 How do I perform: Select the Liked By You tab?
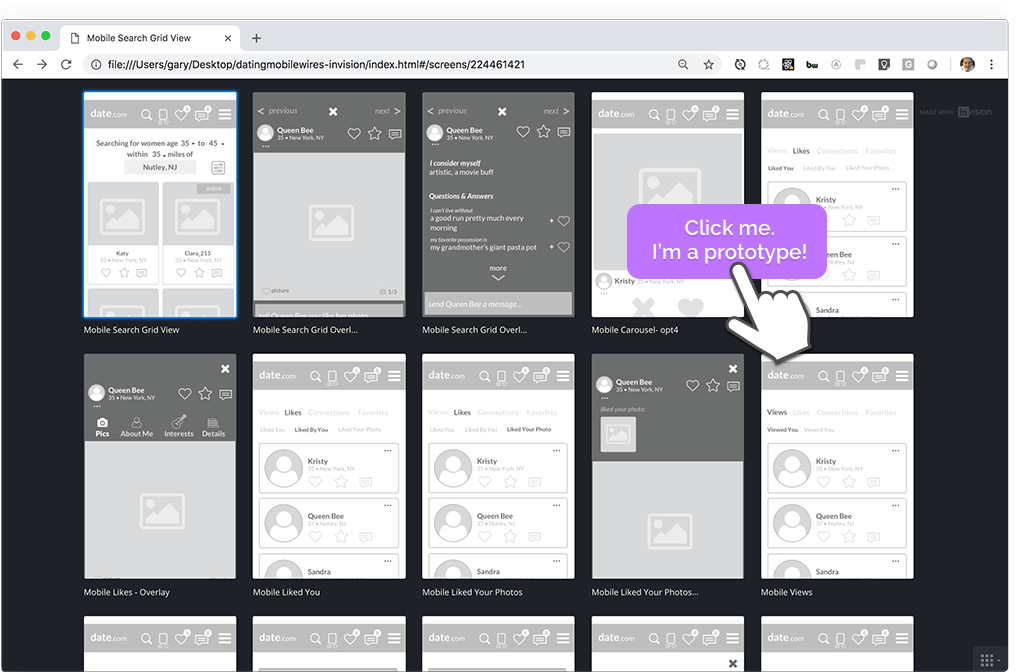click(x=311, y=430)
